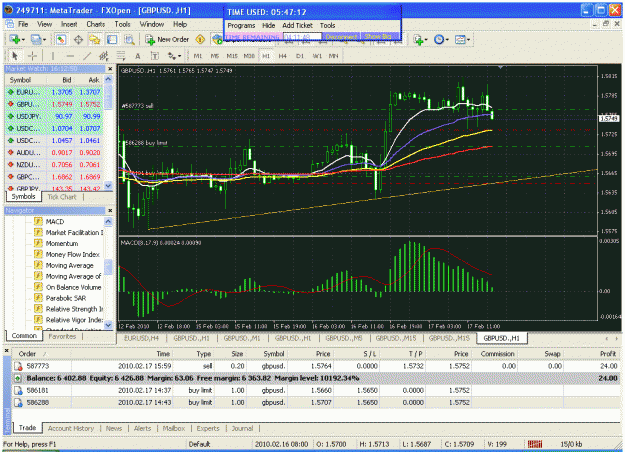Image resolution: width=625 pixels, height=452 pixels.
Task: Click Navigator scroll-up arrow
Action: (108, 221)
